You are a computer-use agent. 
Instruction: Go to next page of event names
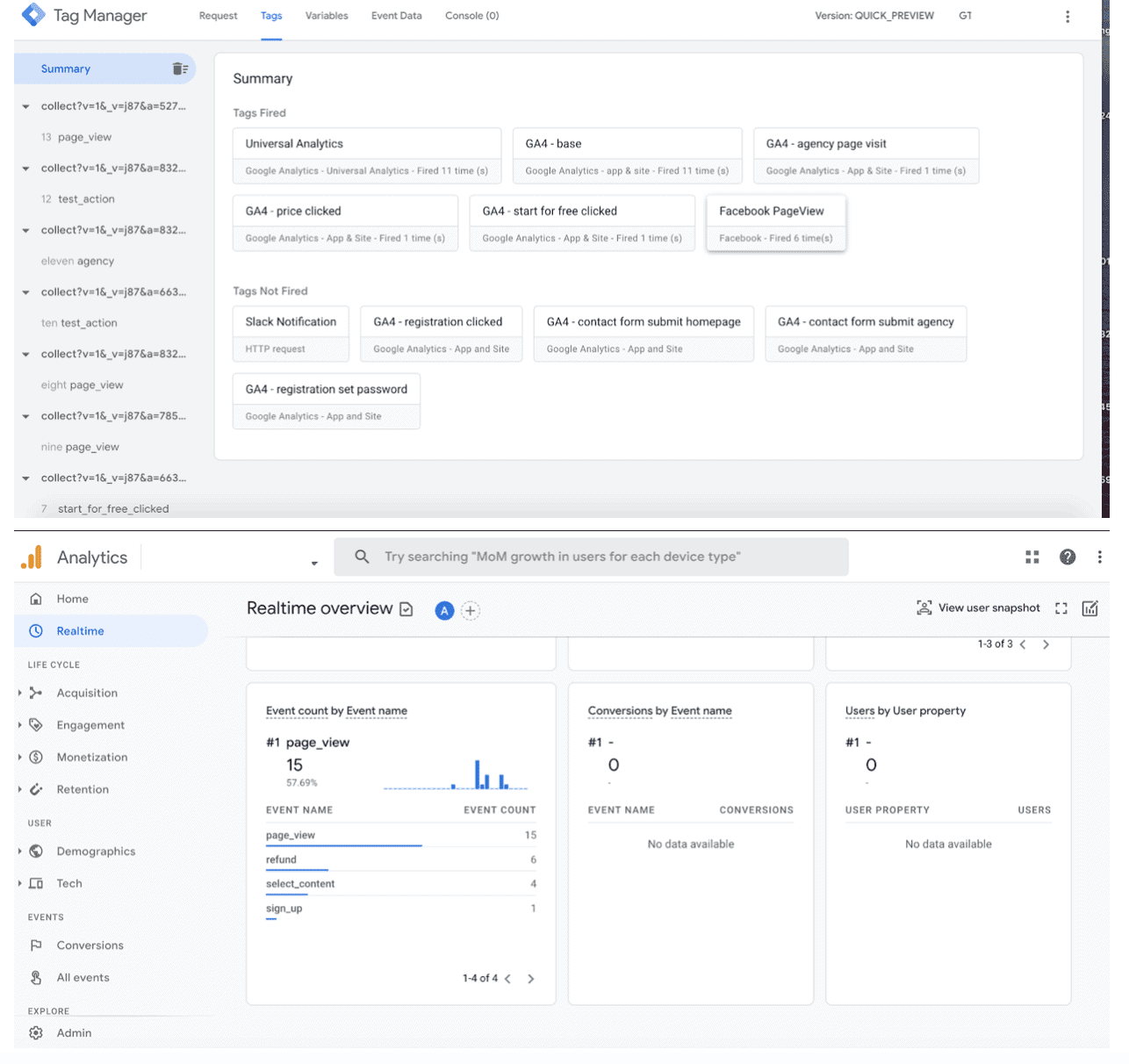point(530,979)
